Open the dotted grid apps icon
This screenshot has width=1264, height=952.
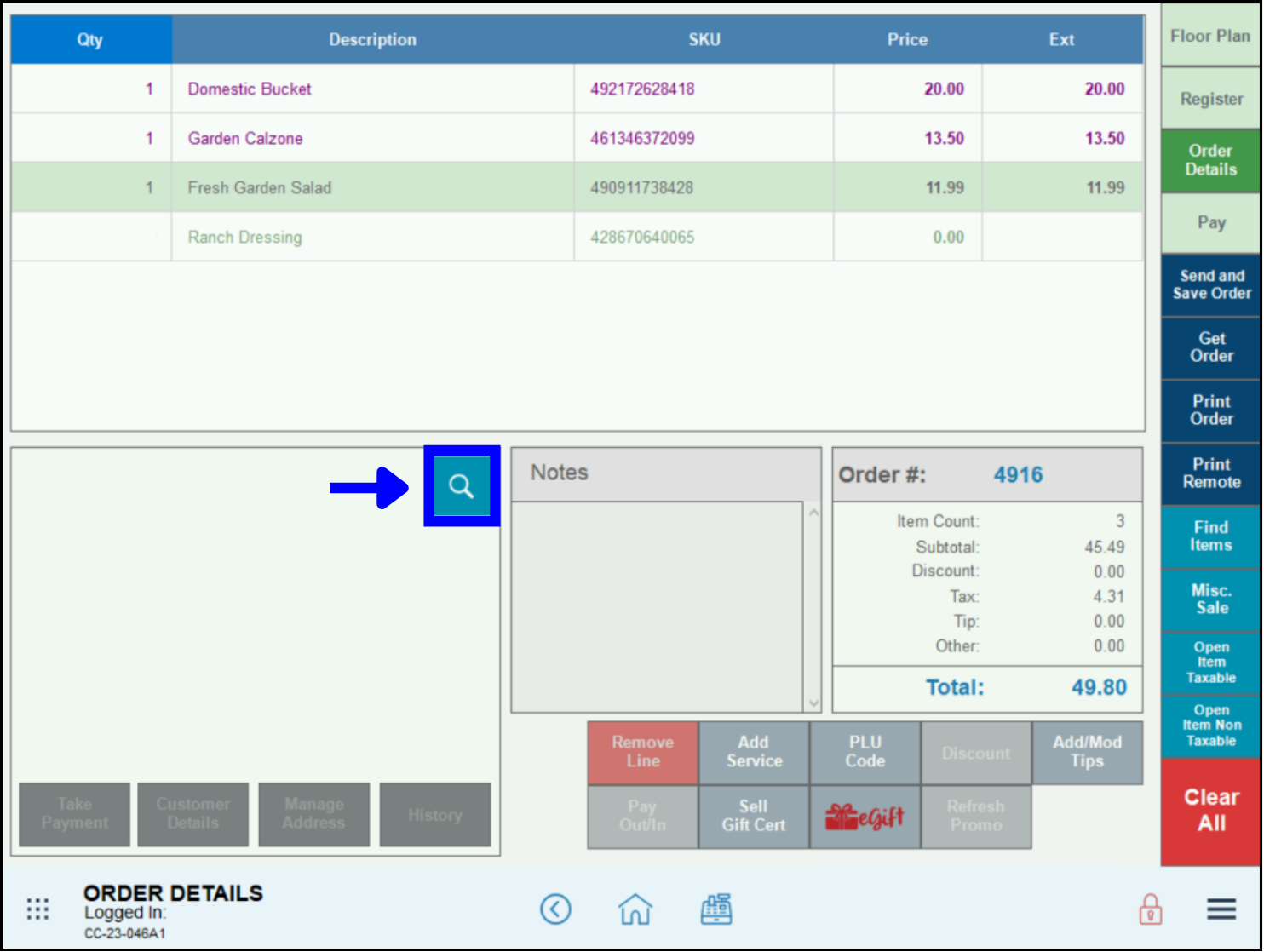click(x=37, y=909)
